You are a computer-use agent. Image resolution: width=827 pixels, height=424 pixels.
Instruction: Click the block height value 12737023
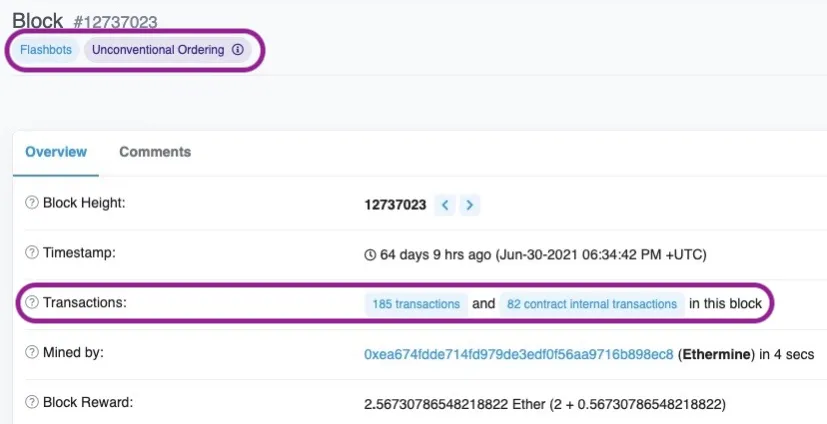tap(395, 205)
